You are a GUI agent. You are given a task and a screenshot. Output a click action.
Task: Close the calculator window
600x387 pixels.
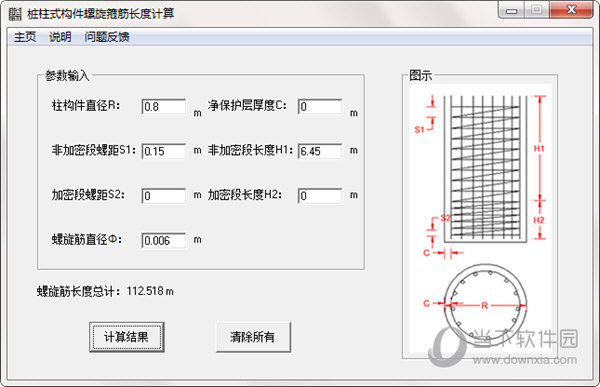(571, 10)
